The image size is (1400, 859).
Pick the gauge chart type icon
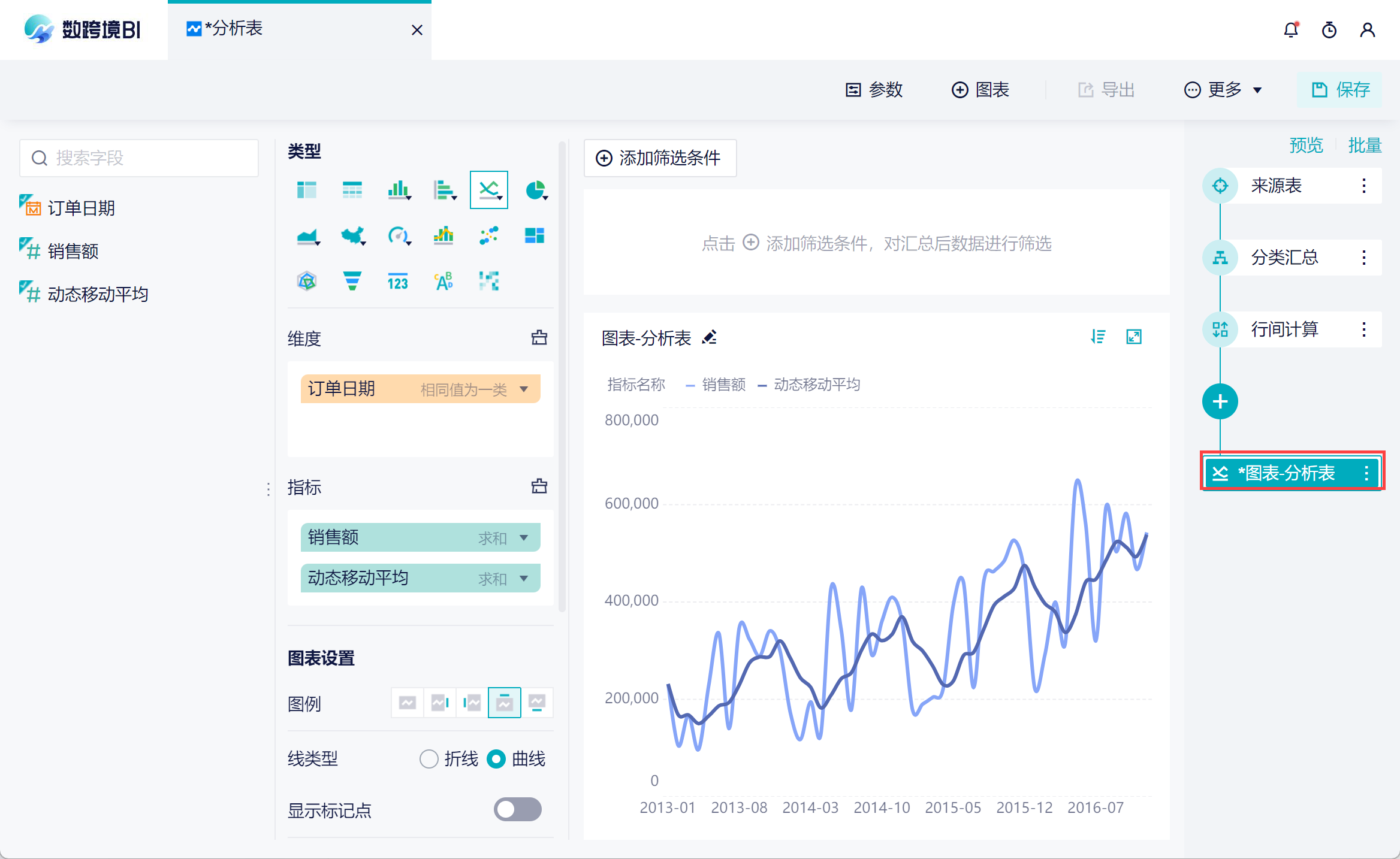(x=398, y=236)
